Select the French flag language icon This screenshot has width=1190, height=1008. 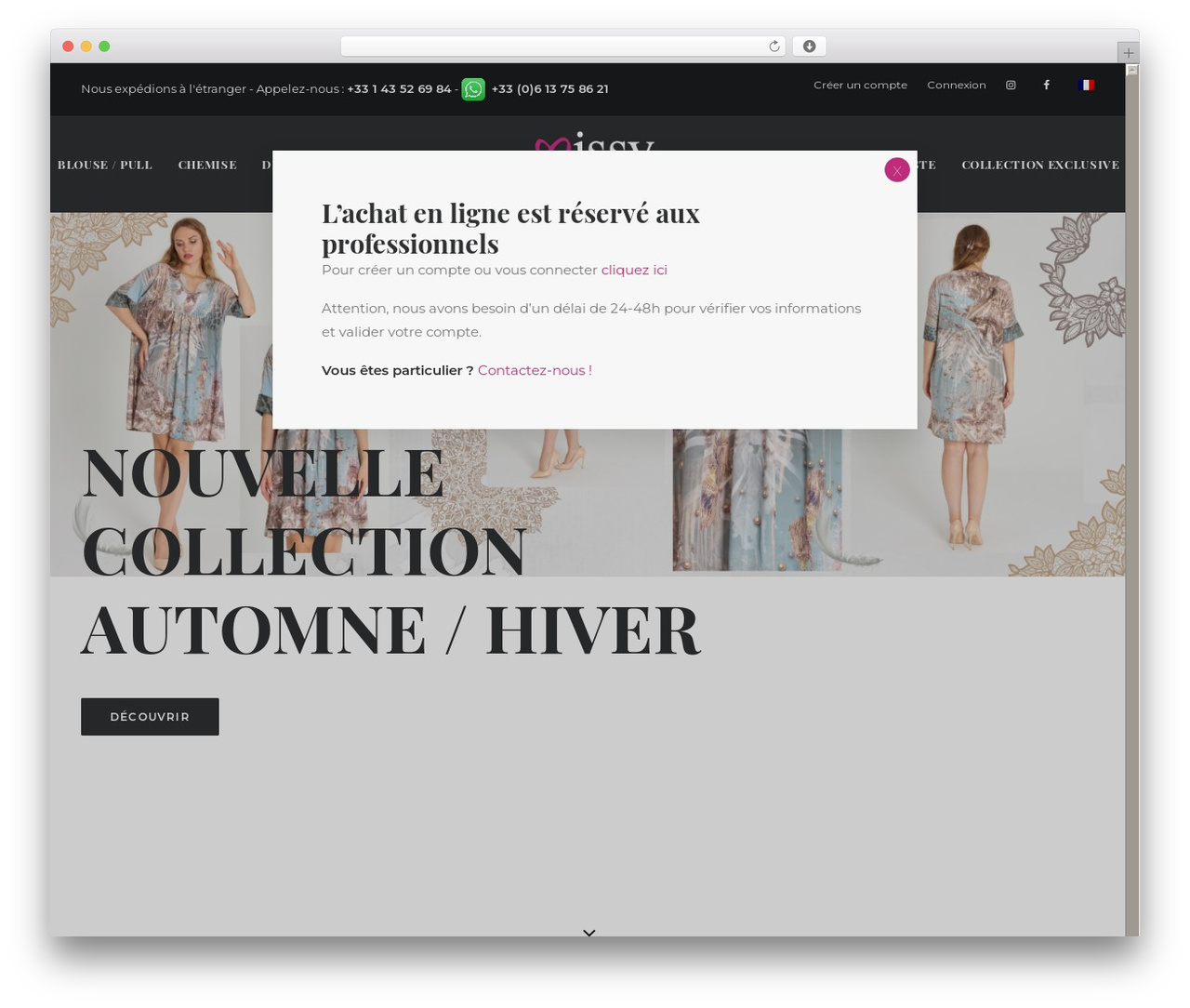click(x=1086, y=85)
